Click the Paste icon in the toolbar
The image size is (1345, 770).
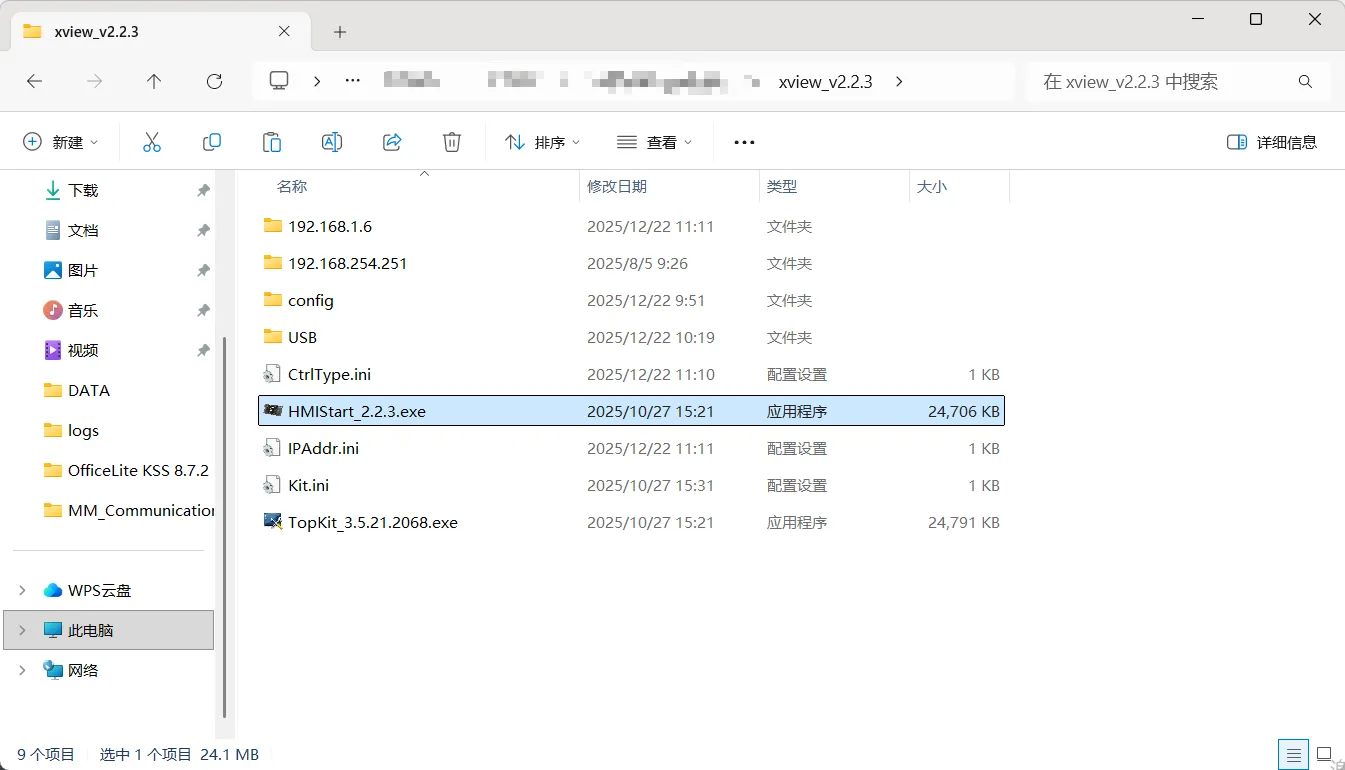272,141
